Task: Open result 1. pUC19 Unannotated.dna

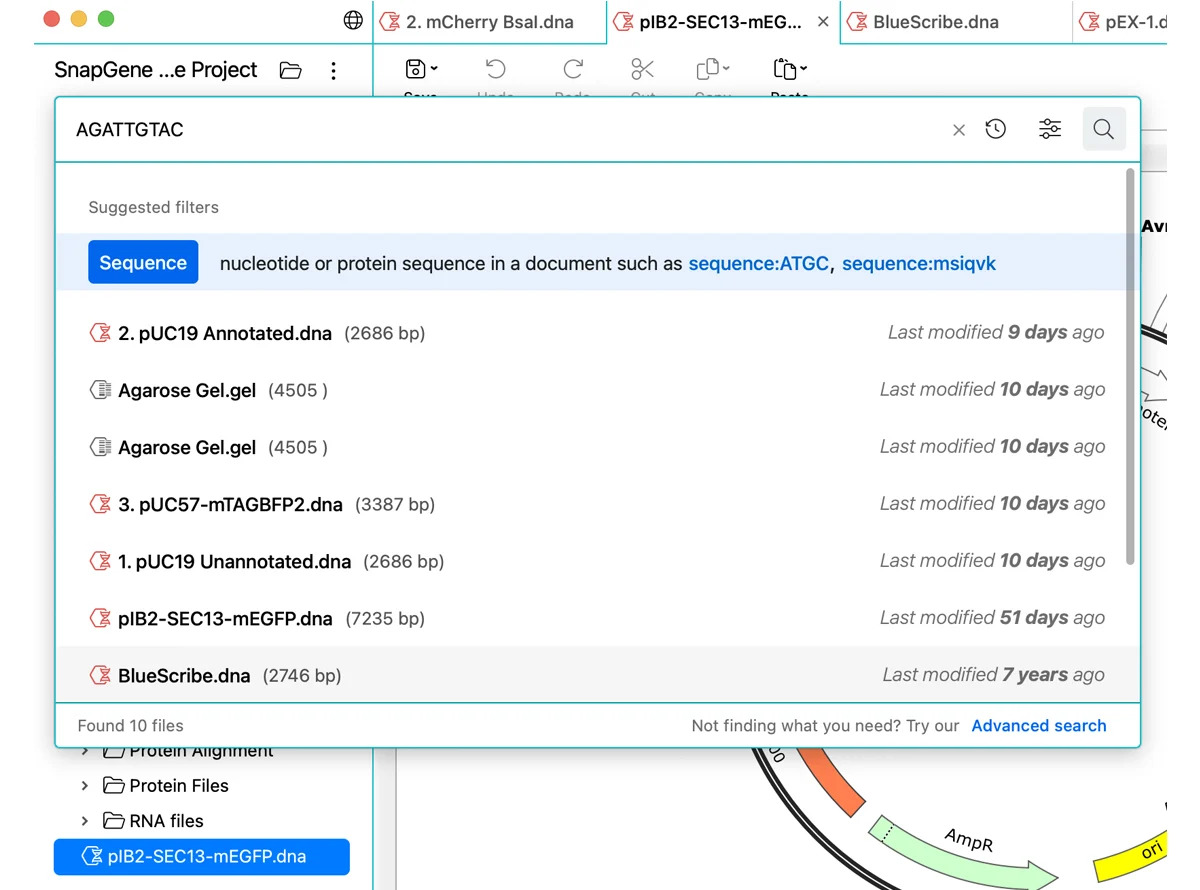Action: [x=597, y=561]
